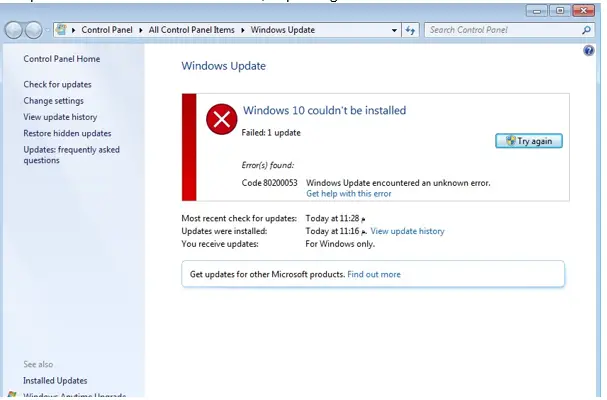Viewport: 607px width, 400px height.
Task: Click Find out more link
Action: (x=374, y=275)
